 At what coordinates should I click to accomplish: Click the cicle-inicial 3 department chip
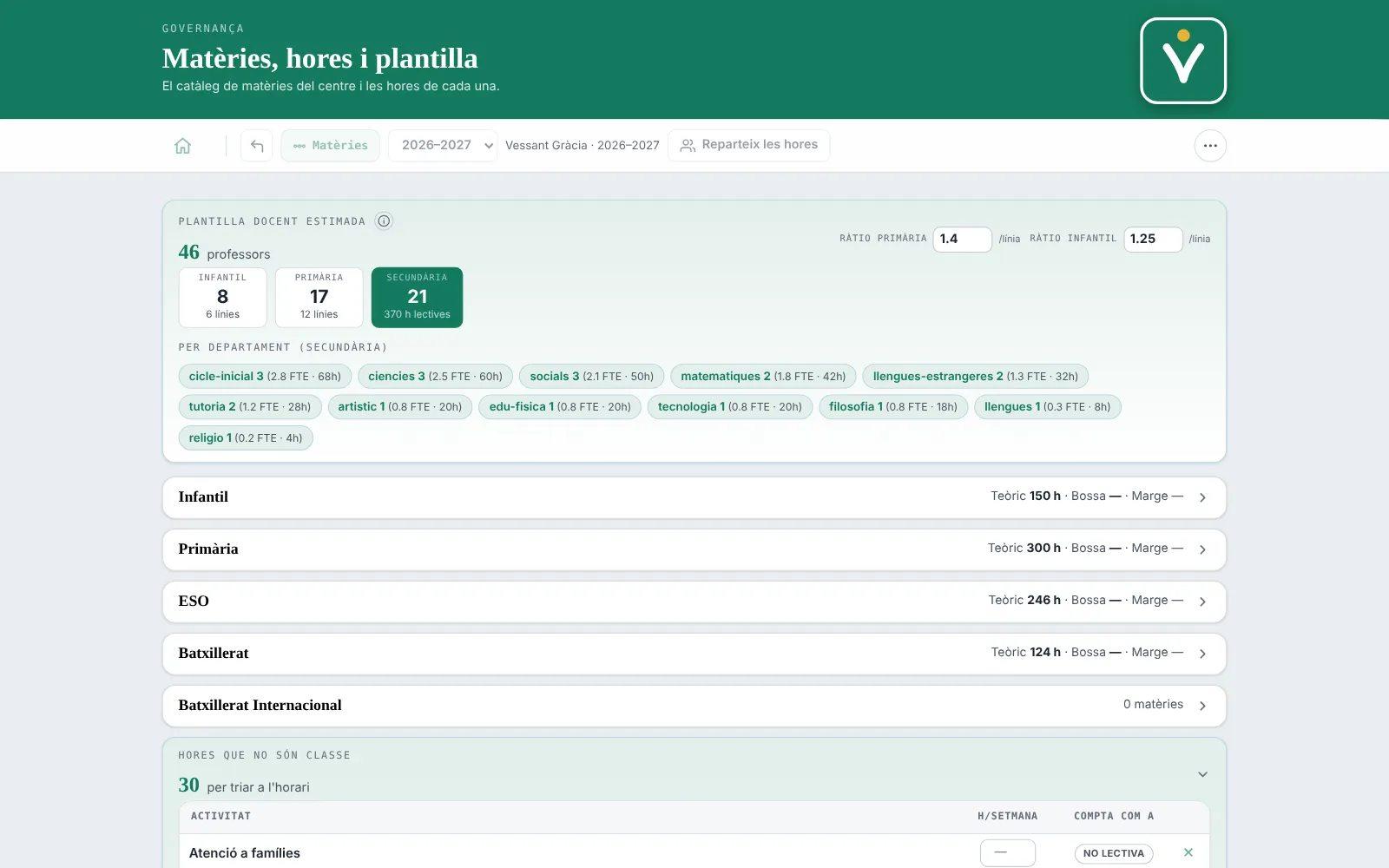pos(265,376)
